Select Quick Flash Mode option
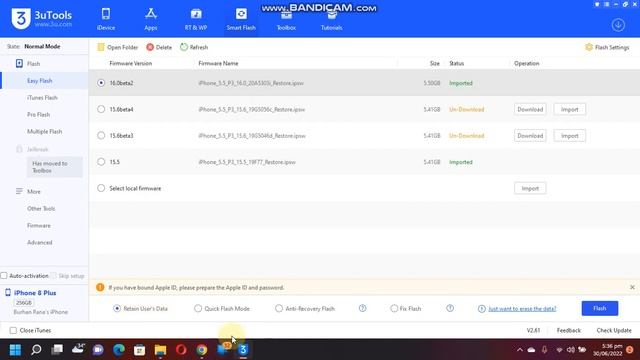This screenshot has height=360, width=640. point(198,309)
